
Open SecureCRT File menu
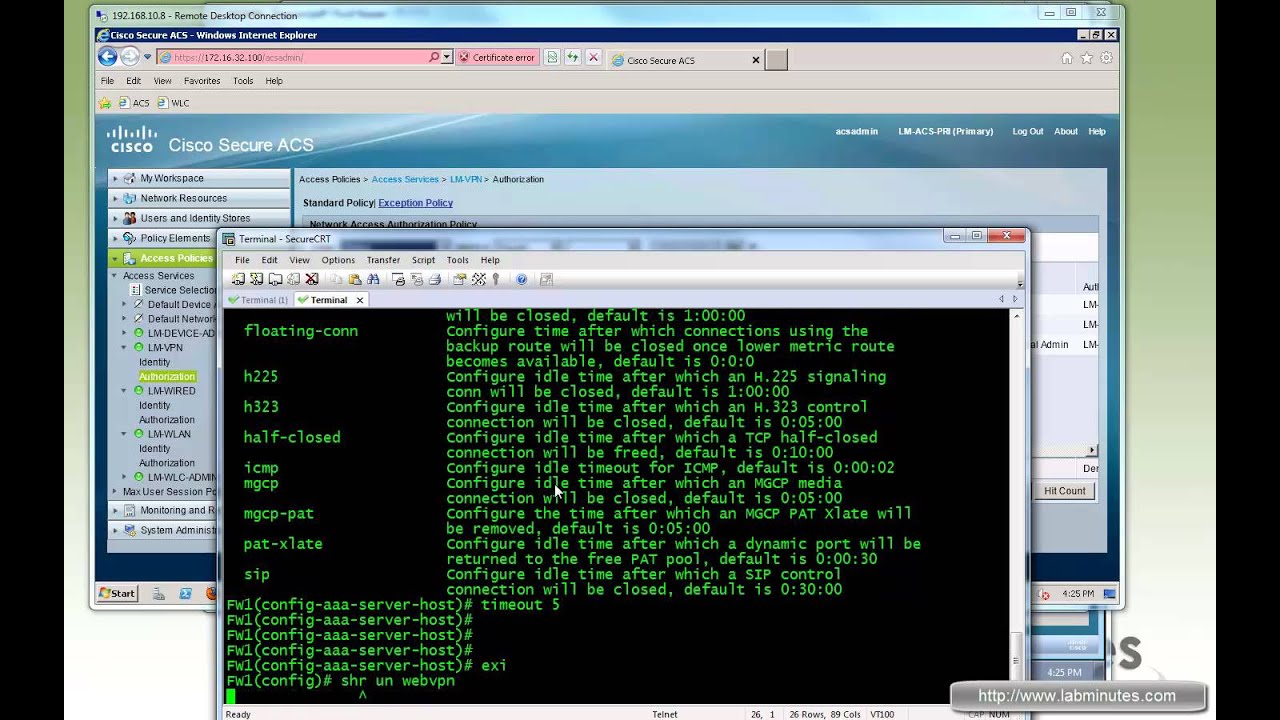[242, 260]
